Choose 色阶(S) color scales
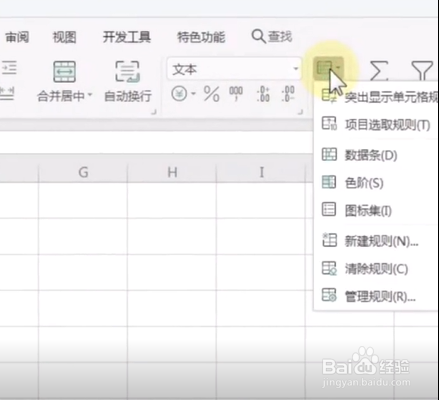This screenshot has width=439, height=400. (x=376, y=183)
